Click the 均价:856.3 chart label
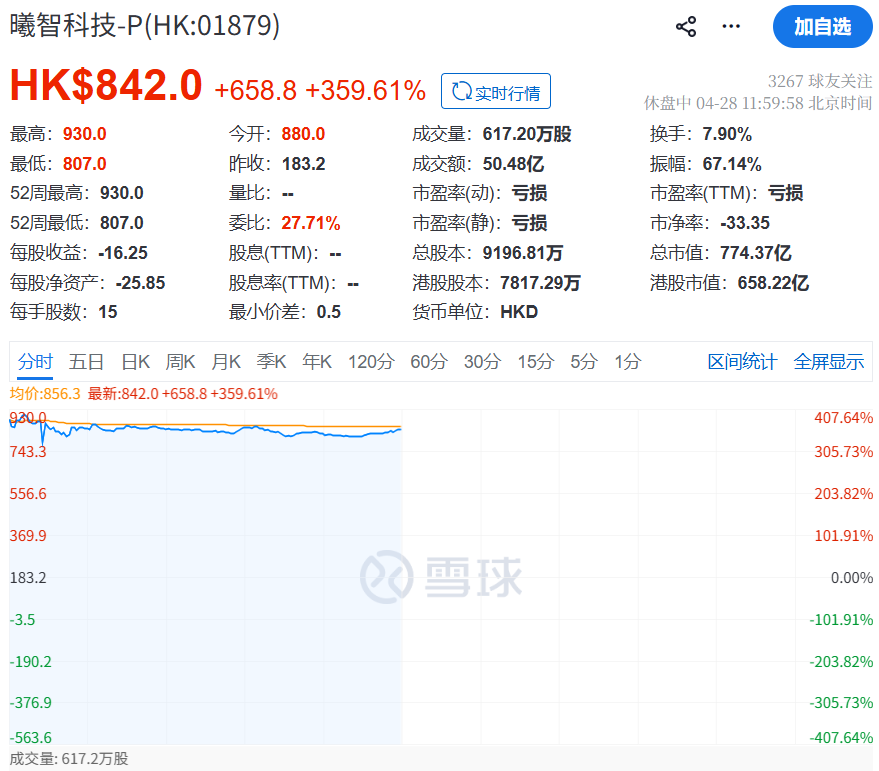 (45, 394)
